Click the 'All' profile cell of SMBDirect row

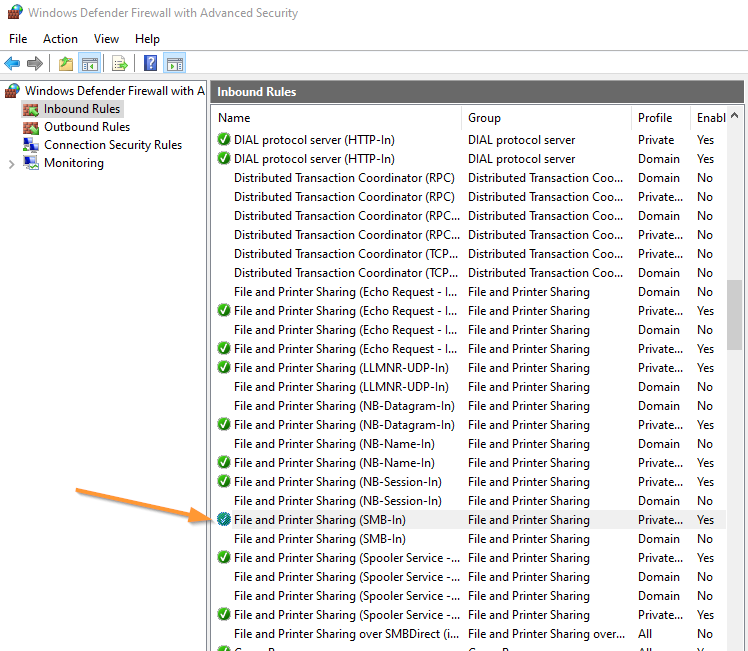[x=645, y=634]
